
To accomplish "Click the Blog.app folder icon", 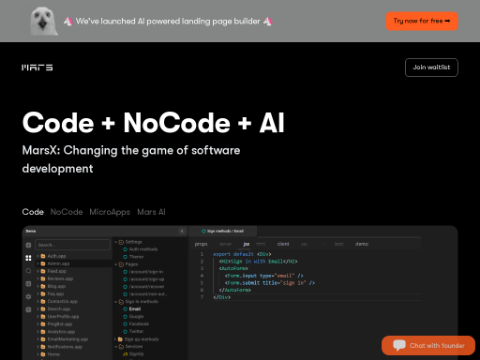I will click(43, 286).
